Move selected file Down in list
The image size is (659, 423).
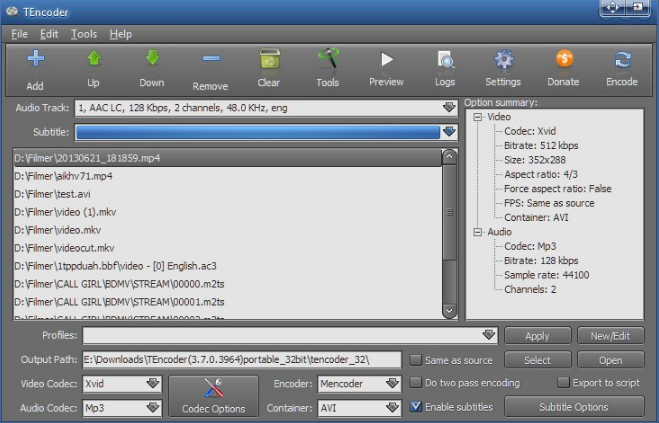pyautogui.click(x=152, y=60)
